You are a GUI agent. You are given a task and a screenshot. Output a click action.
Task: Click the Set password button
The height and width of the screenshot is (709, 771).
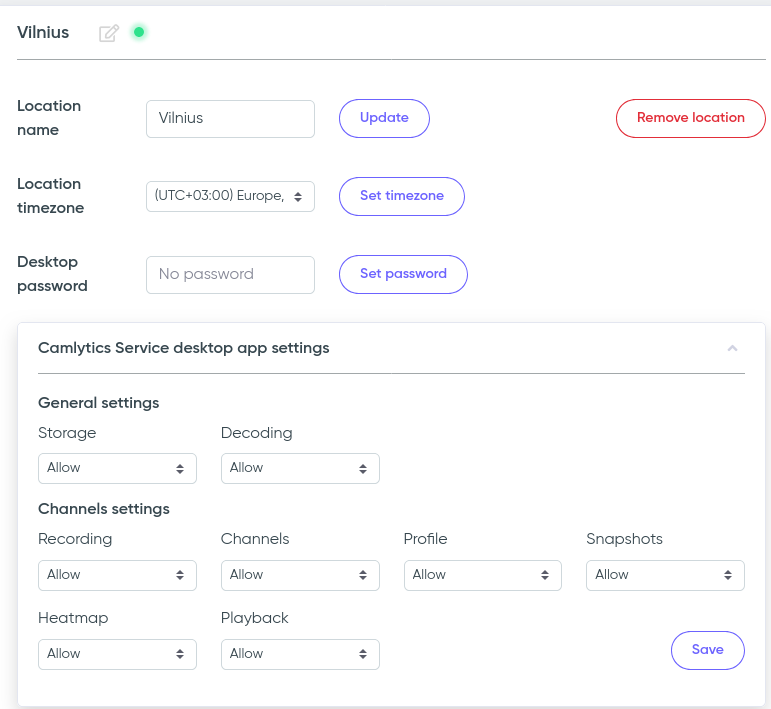(x=403, y=274)
